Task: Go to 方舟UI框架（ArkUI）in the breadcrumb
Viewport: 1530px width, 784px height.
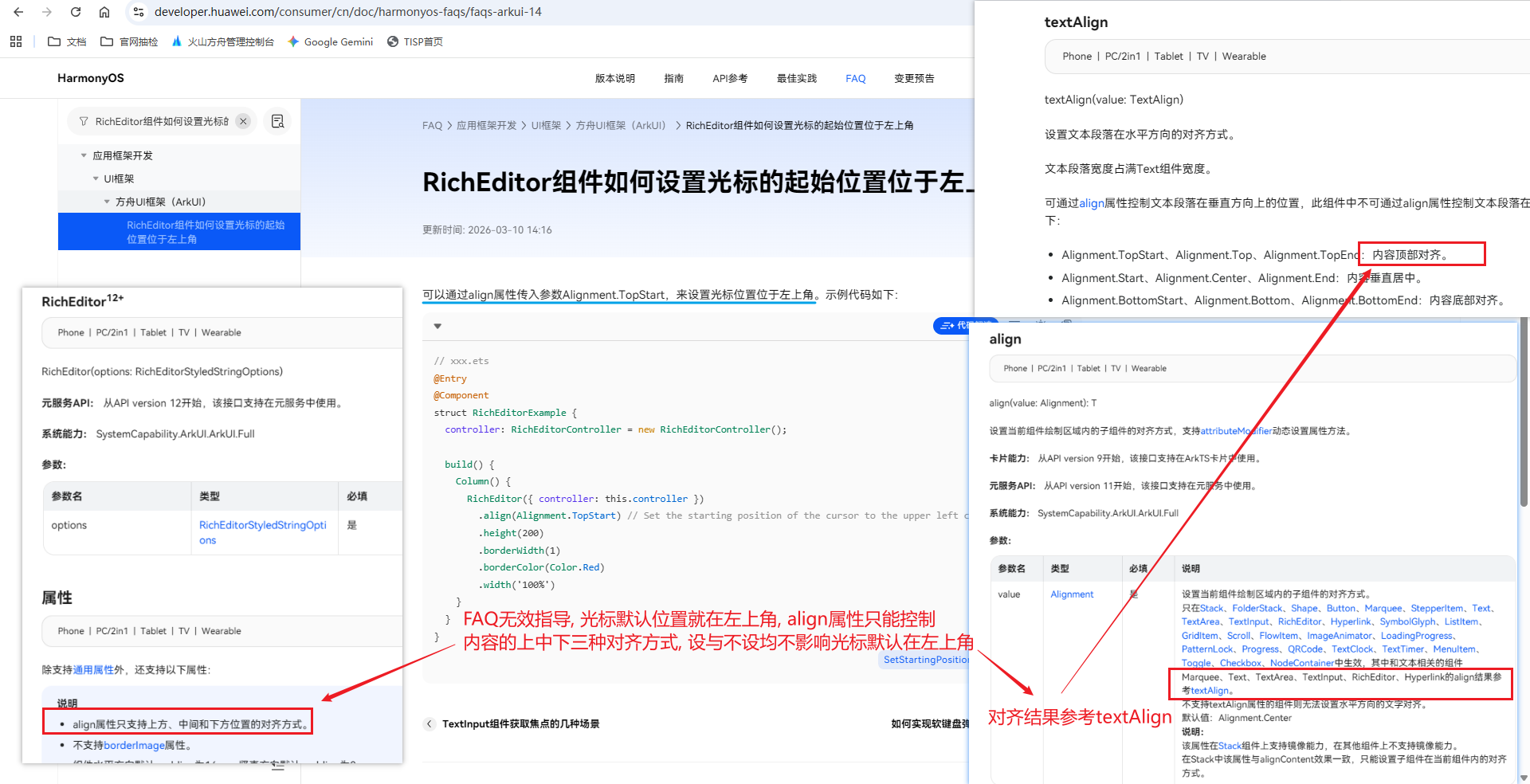Action: 621,125
